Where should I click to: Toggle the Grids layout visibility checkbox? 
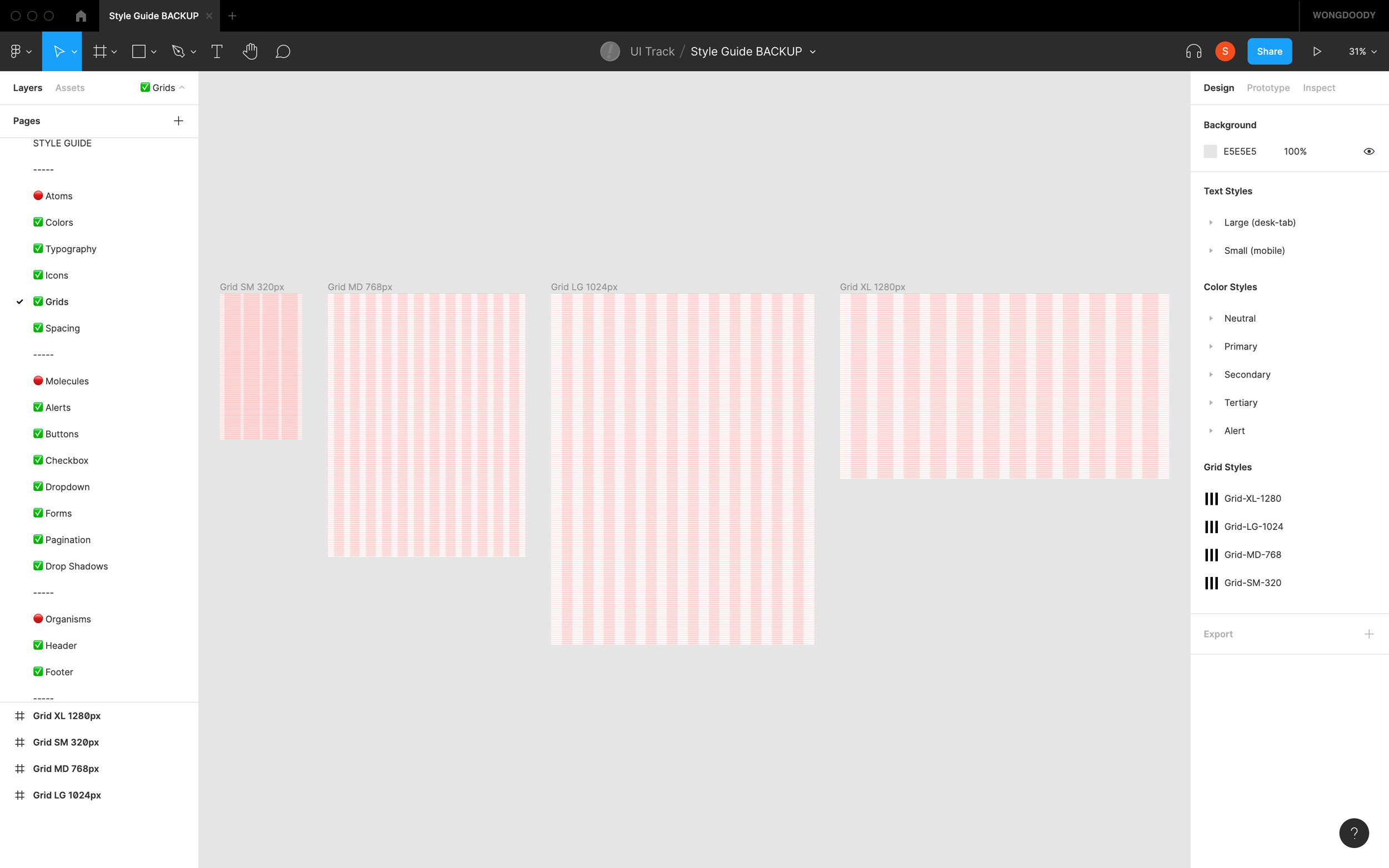[x=144, y=87]
